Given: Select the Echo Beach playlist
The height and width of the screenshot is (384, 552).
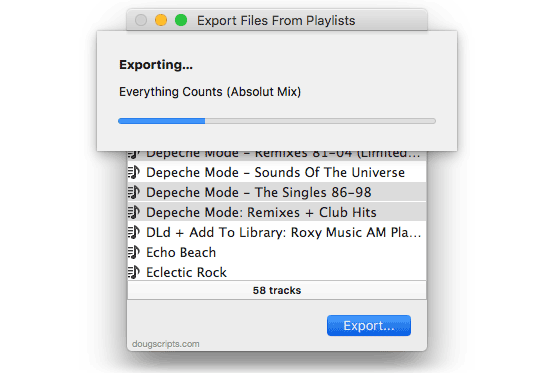Looking at the screenshot, I should click(277, 252).
